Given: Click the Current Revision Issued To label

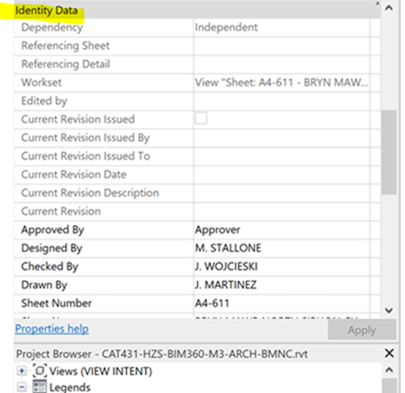Looking at the screenshot, I should 86,156.
